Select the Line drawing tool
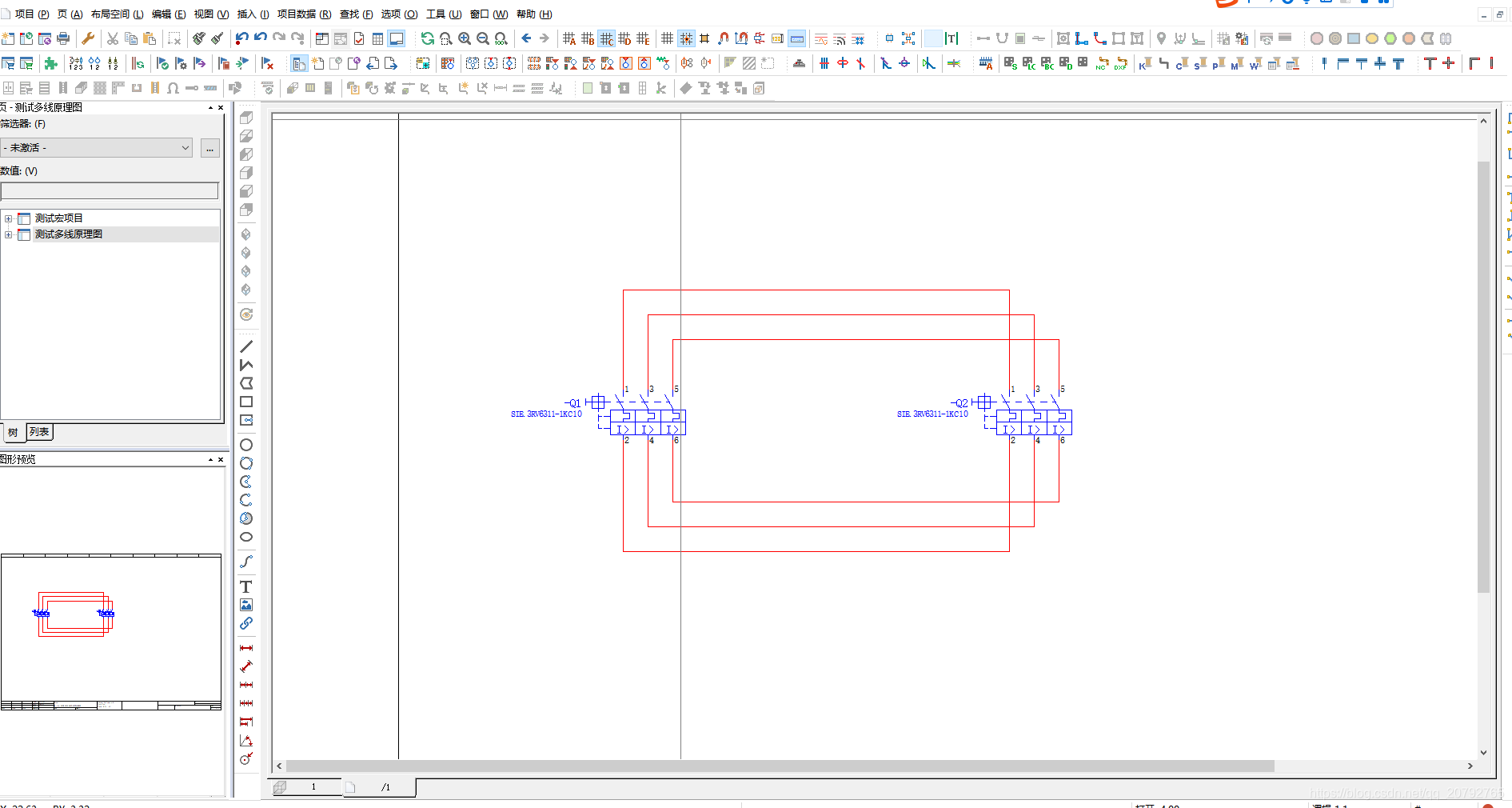The width and height of the screenshot is (1512, 808). click(246, 346)
